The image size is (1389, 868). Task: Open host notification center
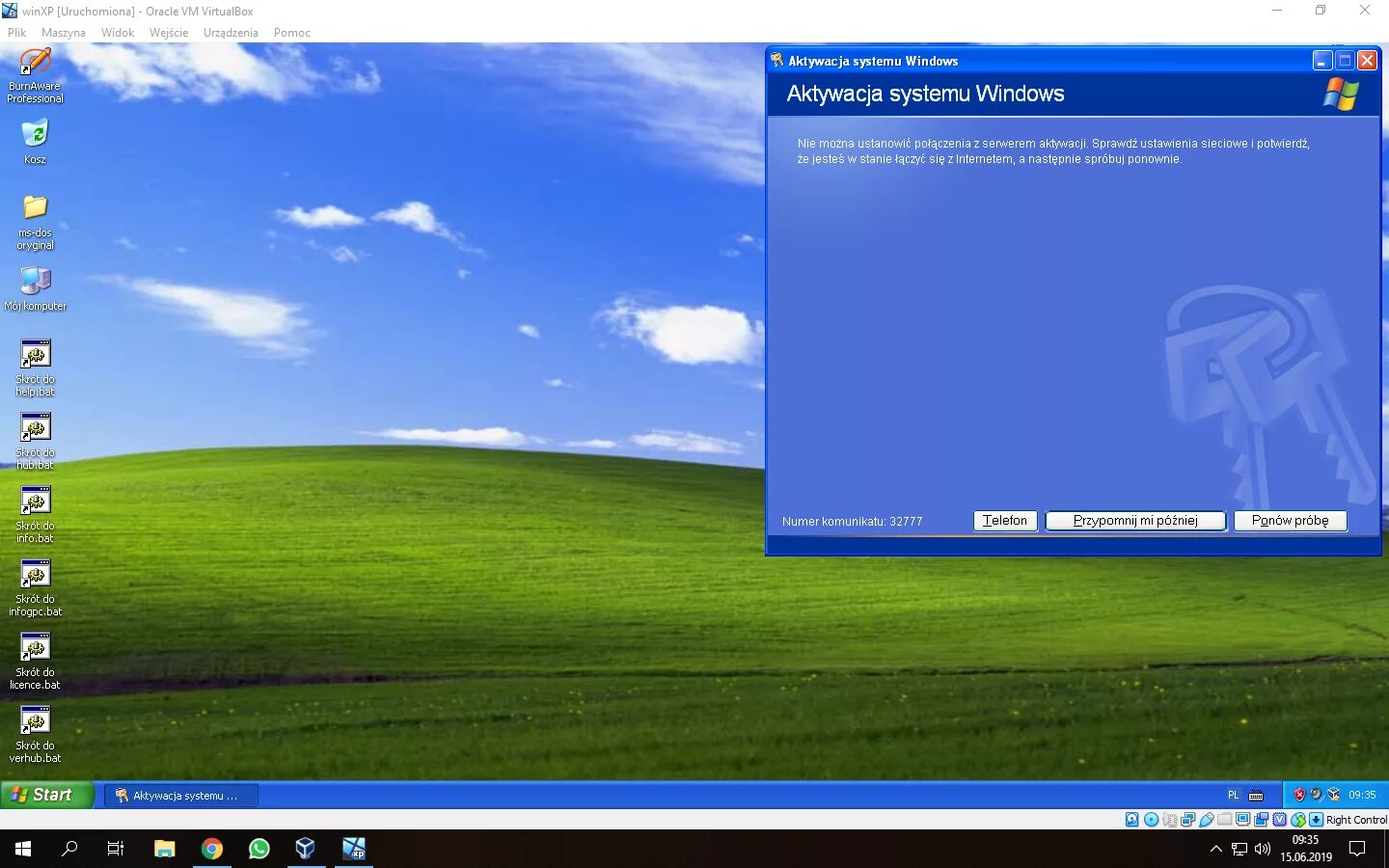click(x=1357, y=849)
